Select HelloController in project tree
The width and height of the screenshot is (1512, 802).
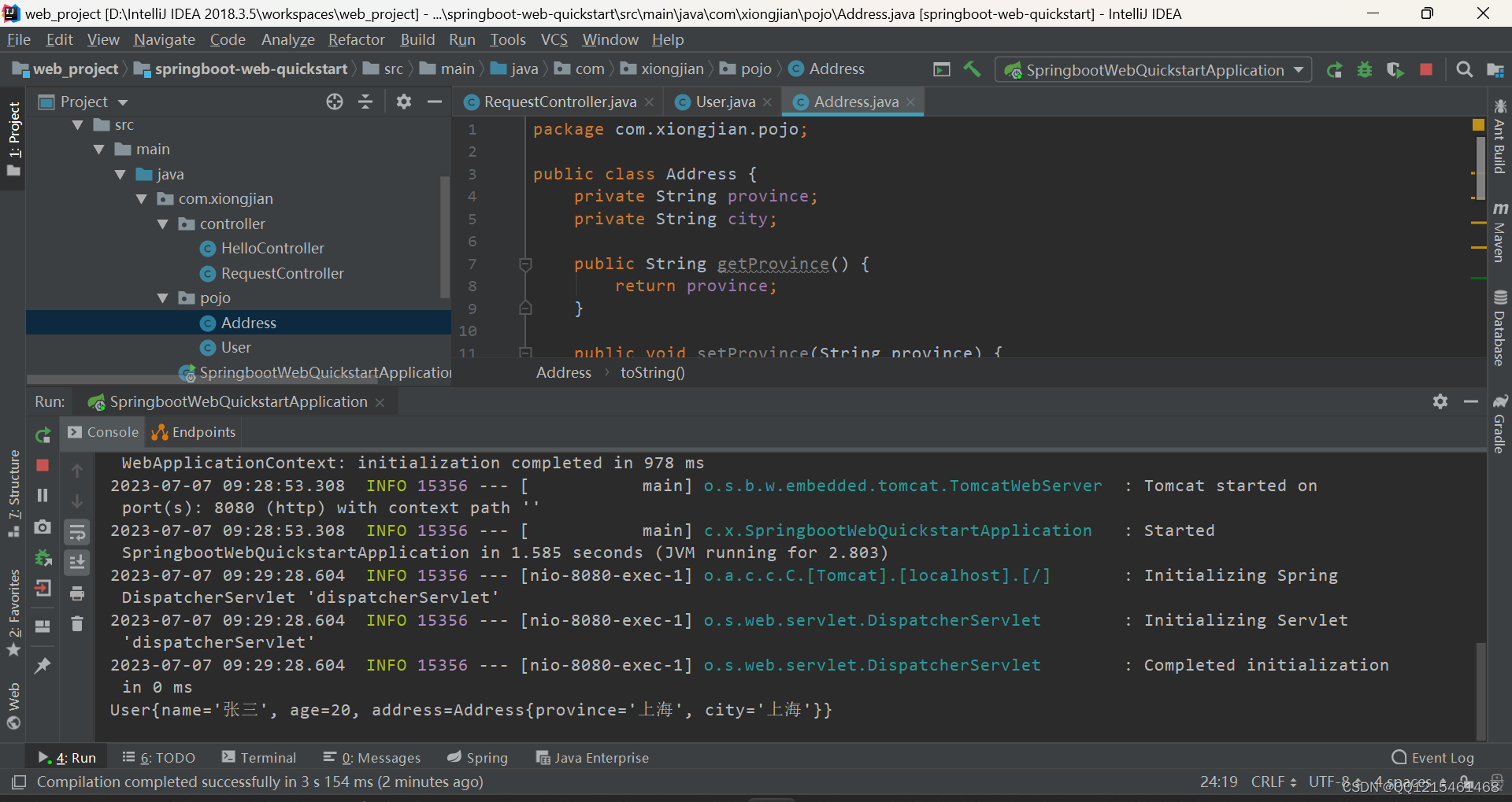tap(272, 249)
